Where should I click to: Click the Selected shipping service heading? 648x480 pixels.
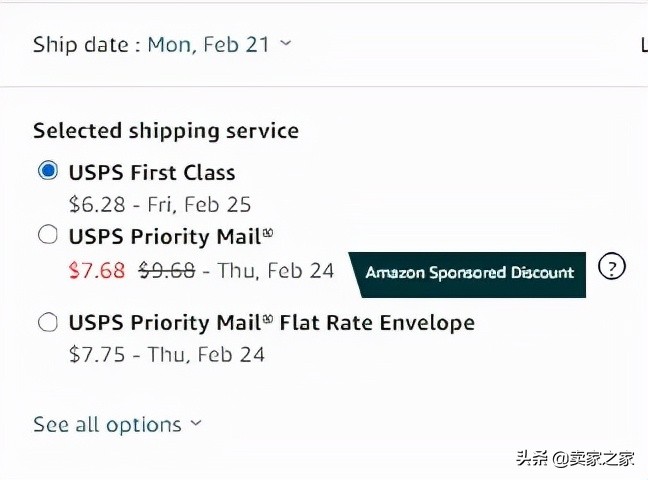tap(165, 131)
